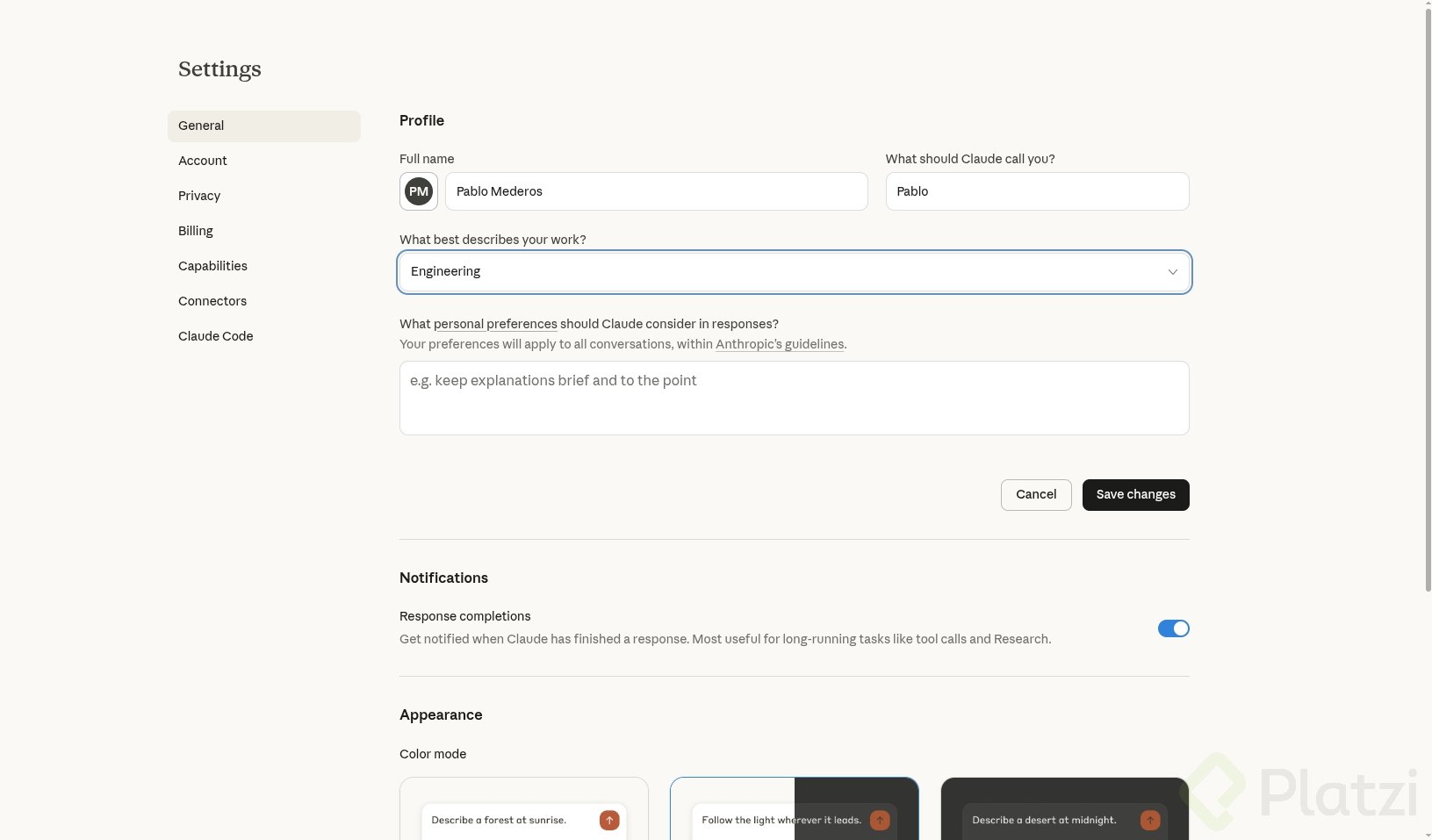
Task: Click the PM avatar icon
Action: click(x=419, y=191)
